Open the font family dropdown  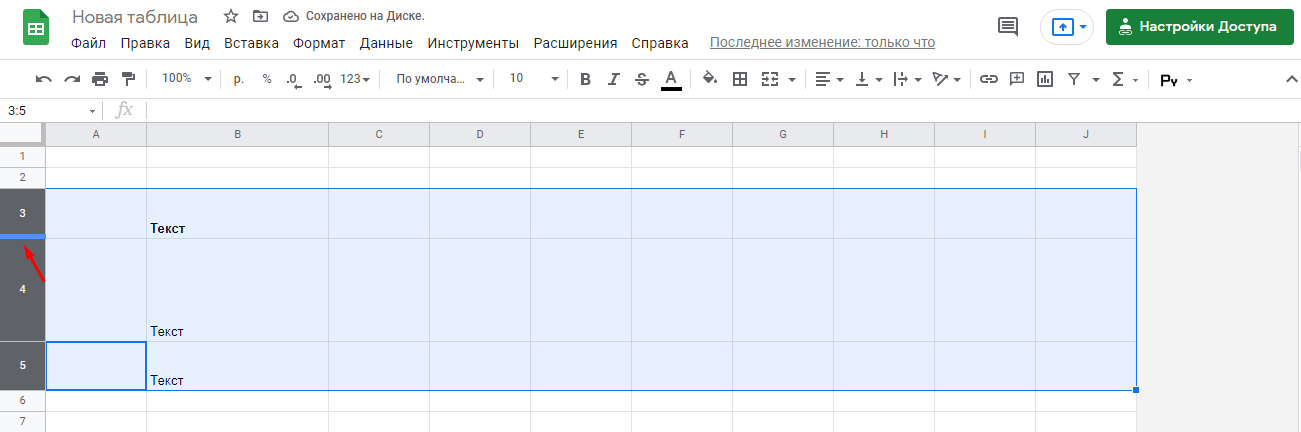[440, 79]
